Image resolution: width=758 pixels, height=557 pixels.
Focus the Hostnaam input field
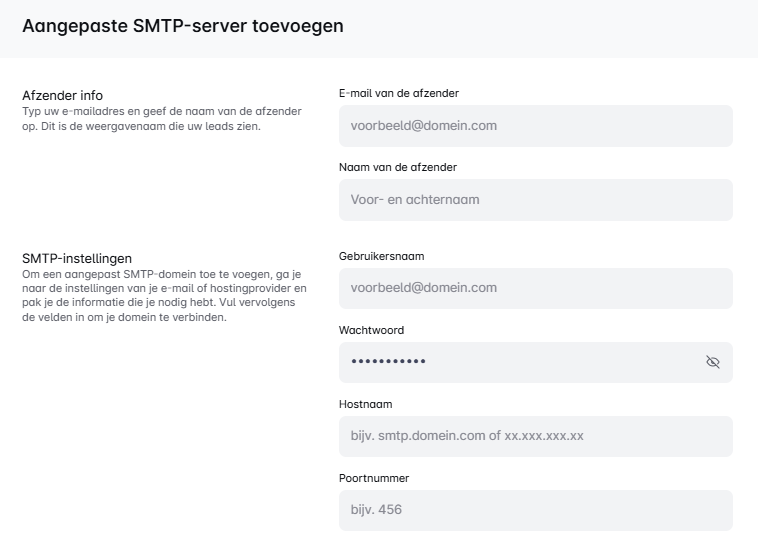[535, 436]
